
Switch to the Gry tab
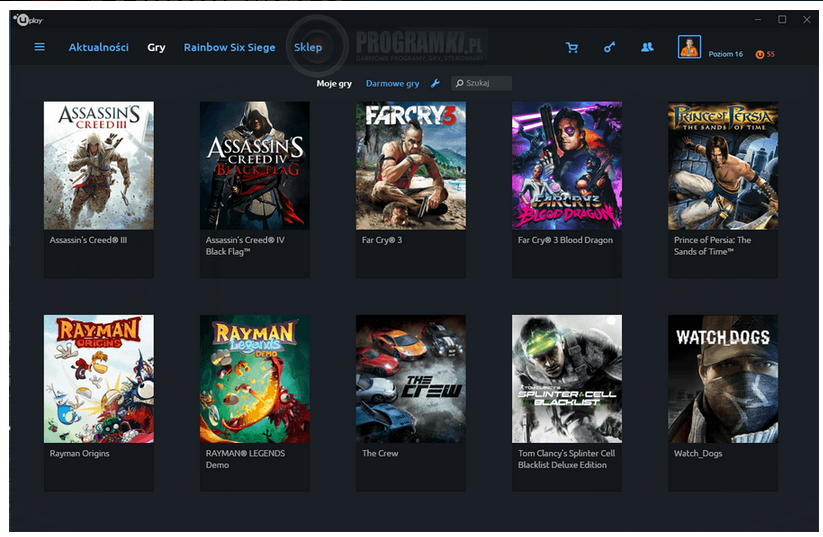(156, 47)
